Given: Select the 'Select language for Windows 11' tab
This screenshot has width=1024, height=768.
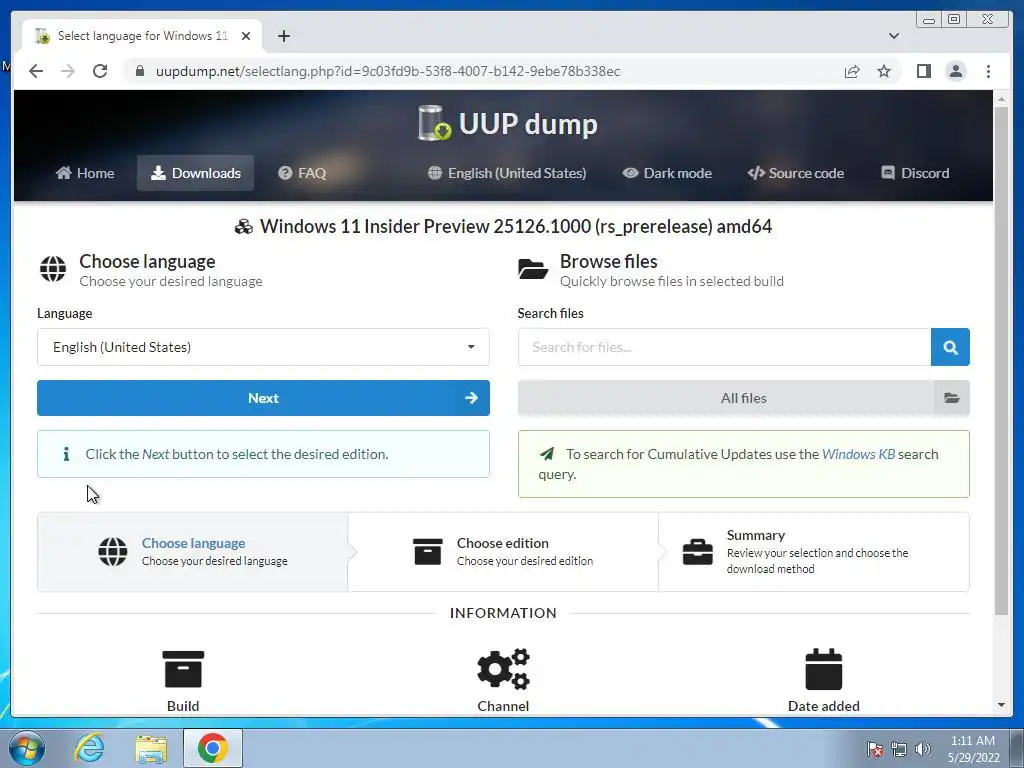Looking at the screenshot, I should click(x=142, y=36).
